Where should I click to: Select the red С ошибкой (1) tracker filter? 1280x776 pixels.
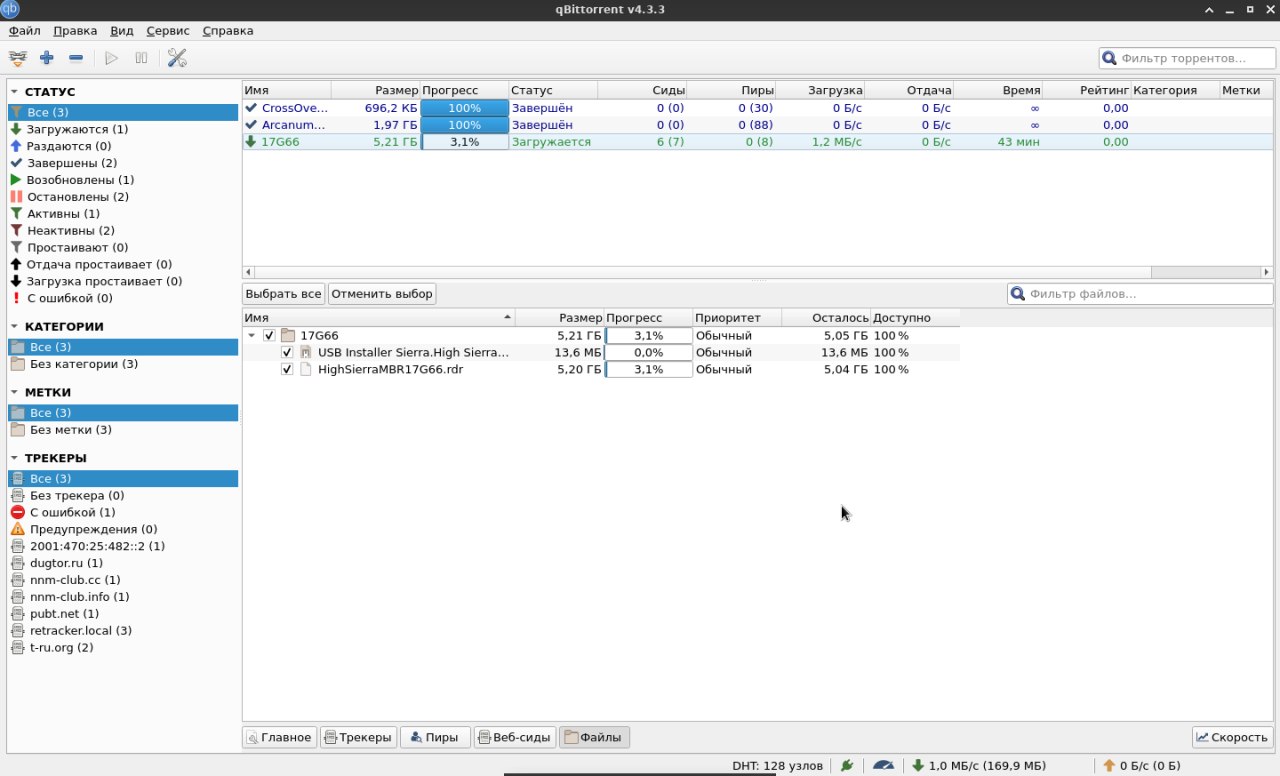[123, 512]
